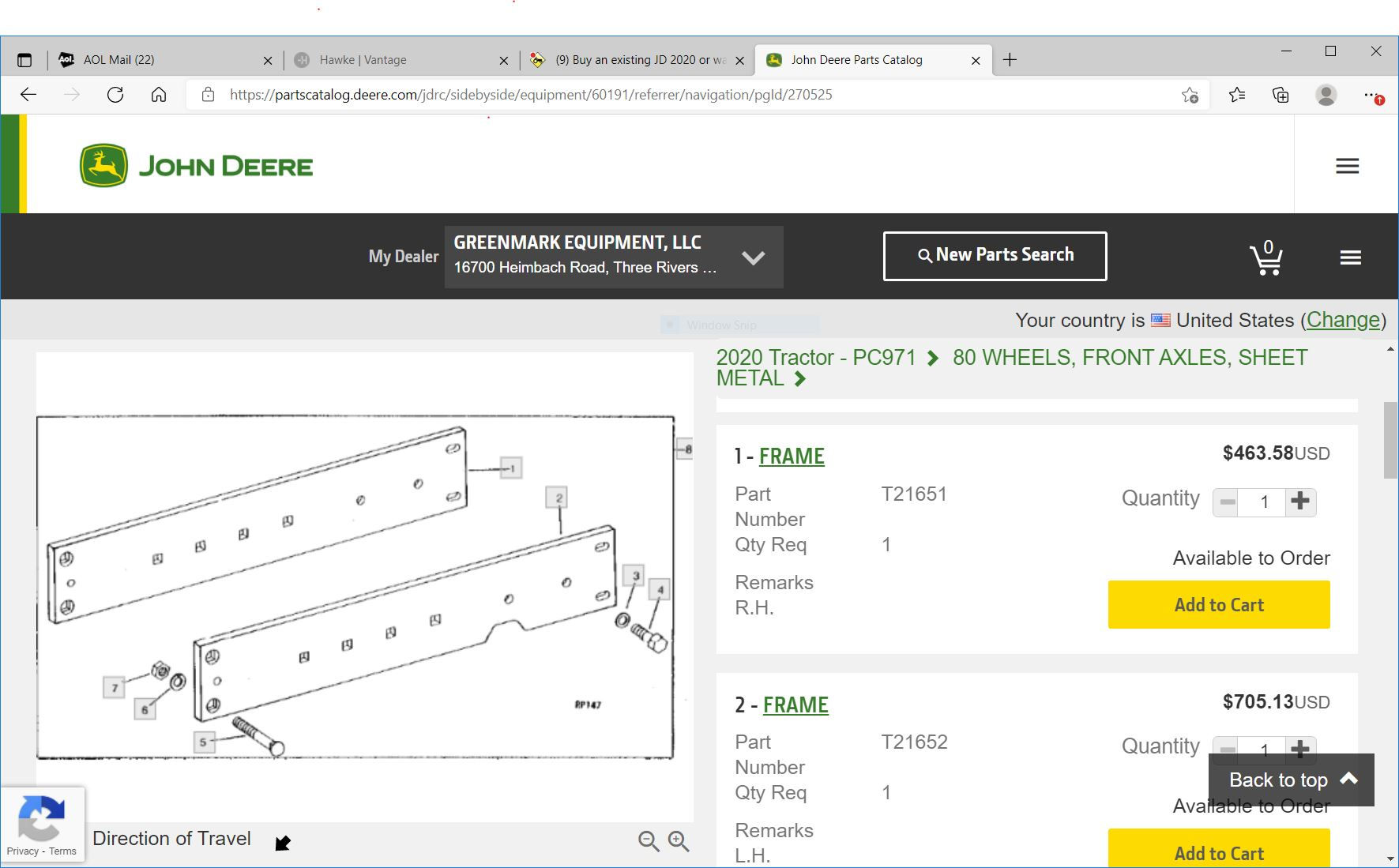Click the parts list scroll up arrow
The height and width of the screenshot is (868, 1399).
click(1390, 349)
